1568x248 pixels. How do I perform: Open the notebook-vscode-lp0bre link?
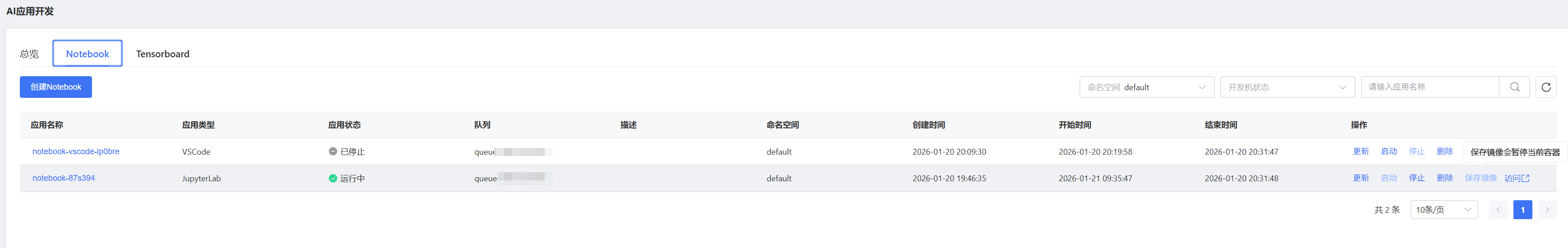[76, 152]
